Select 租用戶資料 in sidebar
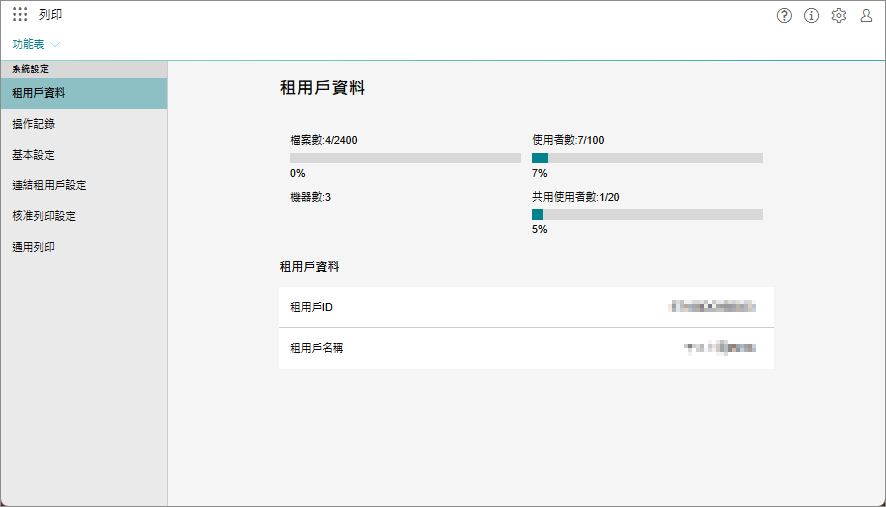The height and width of the screenshot is (507, 886). [40, 93]
